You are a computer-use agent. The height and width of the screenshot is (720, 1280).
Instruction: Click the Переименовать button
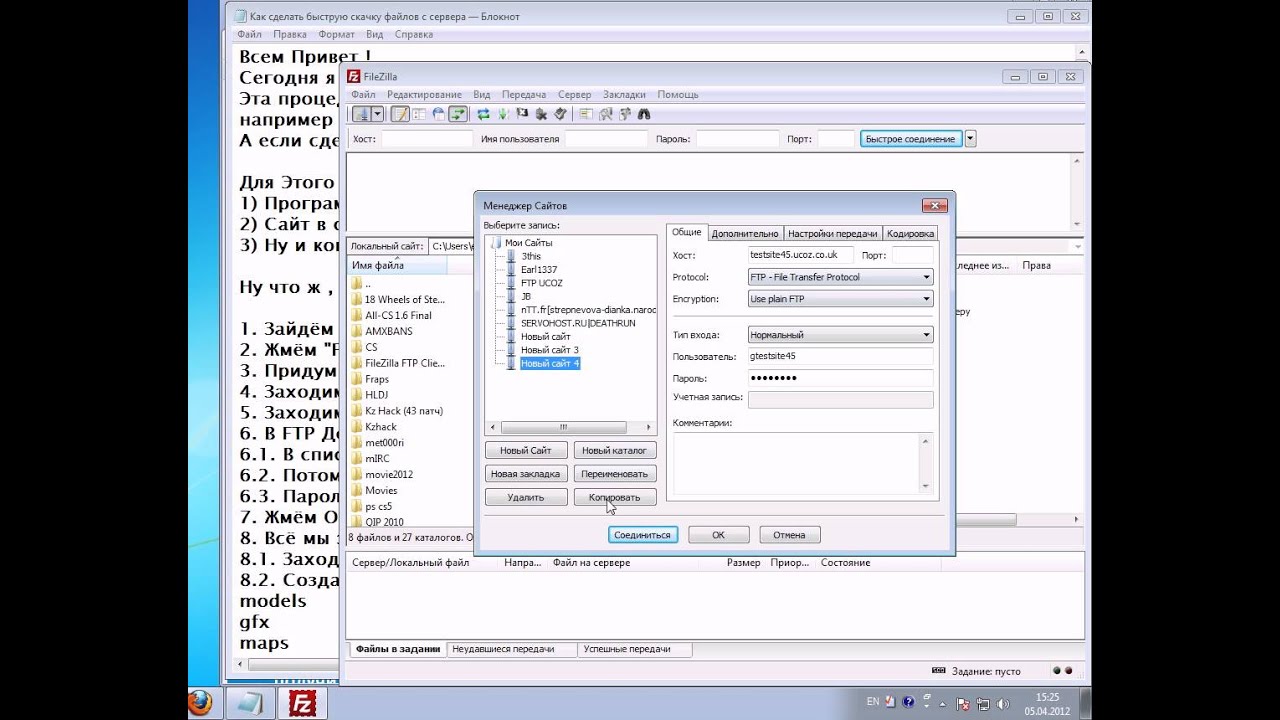(615, 473)
